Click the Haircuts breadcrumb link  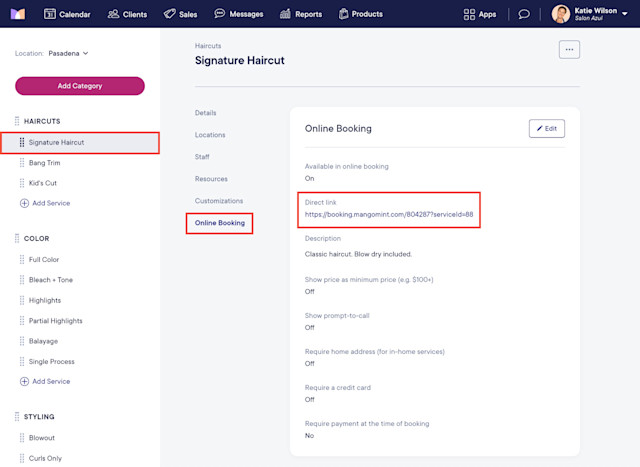pyautogui.click(x=208, y=46)
